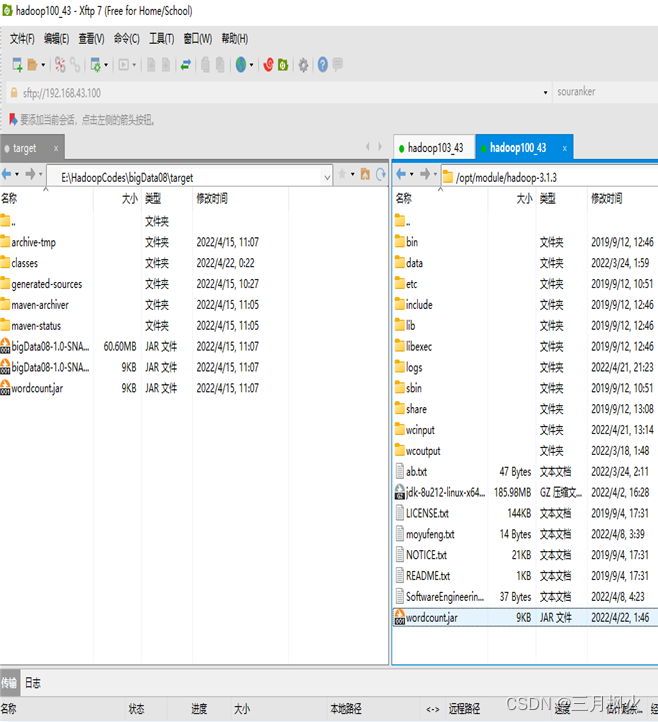The image size is (658, 722).
Task: Click the souranker username field
Action: click(x=606, y=92)
